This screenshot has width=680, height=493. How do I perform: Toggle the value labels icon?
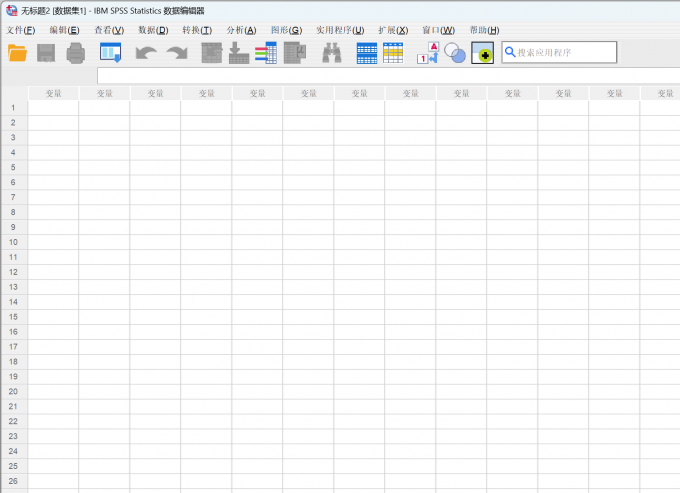click(x=427, y=54)
